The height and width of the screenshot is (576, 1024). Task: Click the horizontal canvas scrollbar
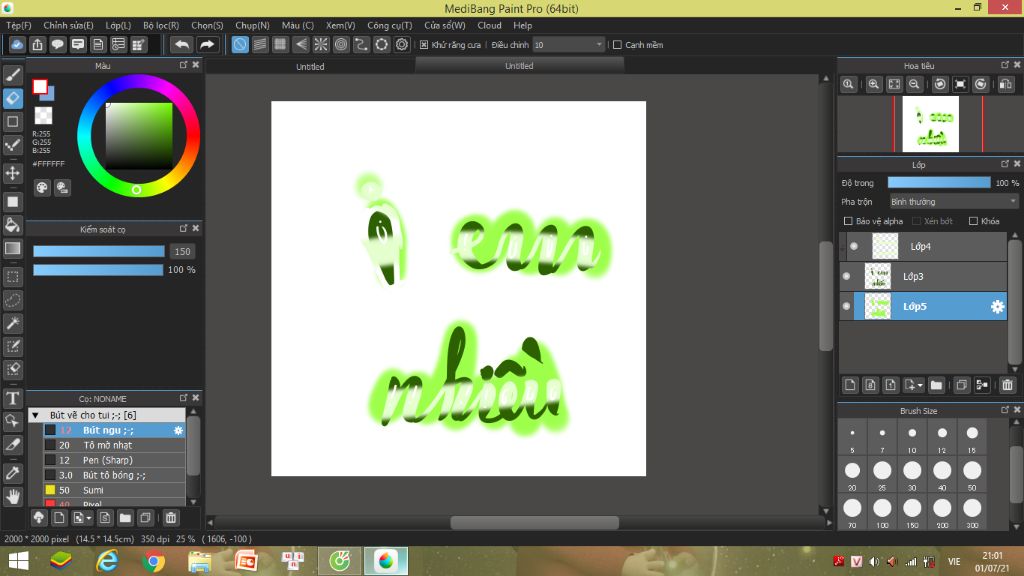click(x=534, y=522)
